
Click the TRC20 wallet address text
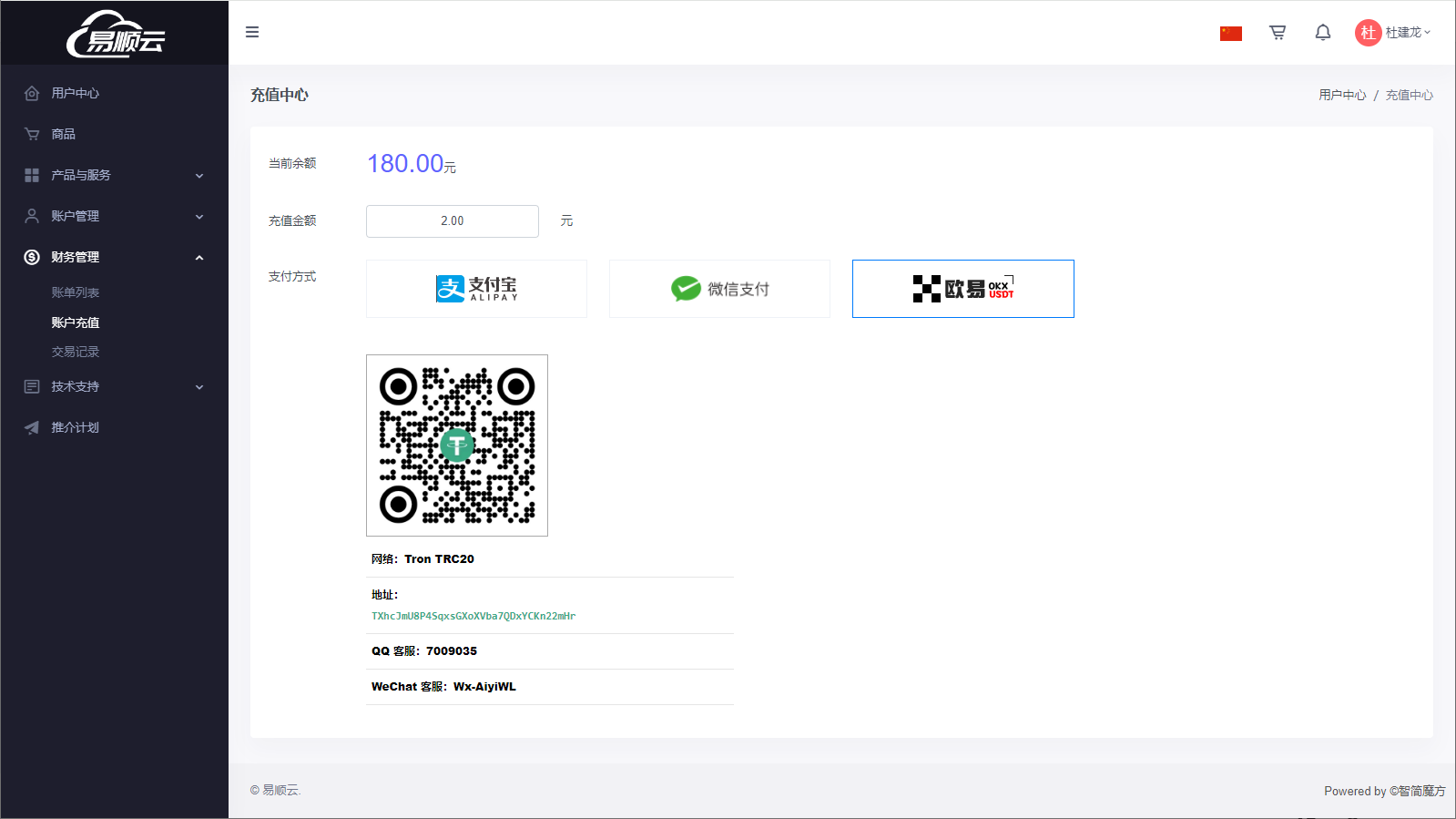click(473, 616)
